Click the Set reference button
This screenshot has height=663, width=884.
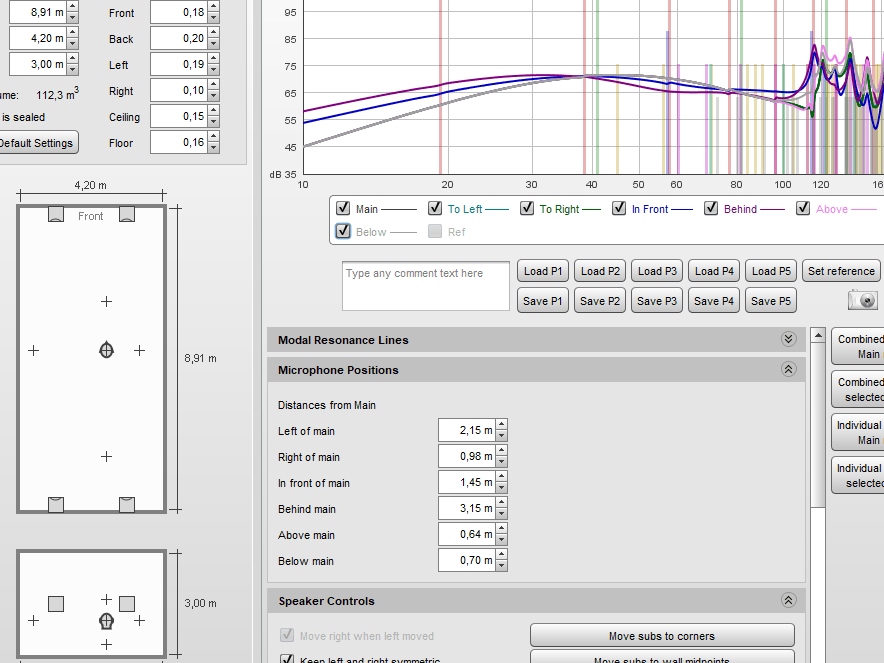(x=841, y=271)
